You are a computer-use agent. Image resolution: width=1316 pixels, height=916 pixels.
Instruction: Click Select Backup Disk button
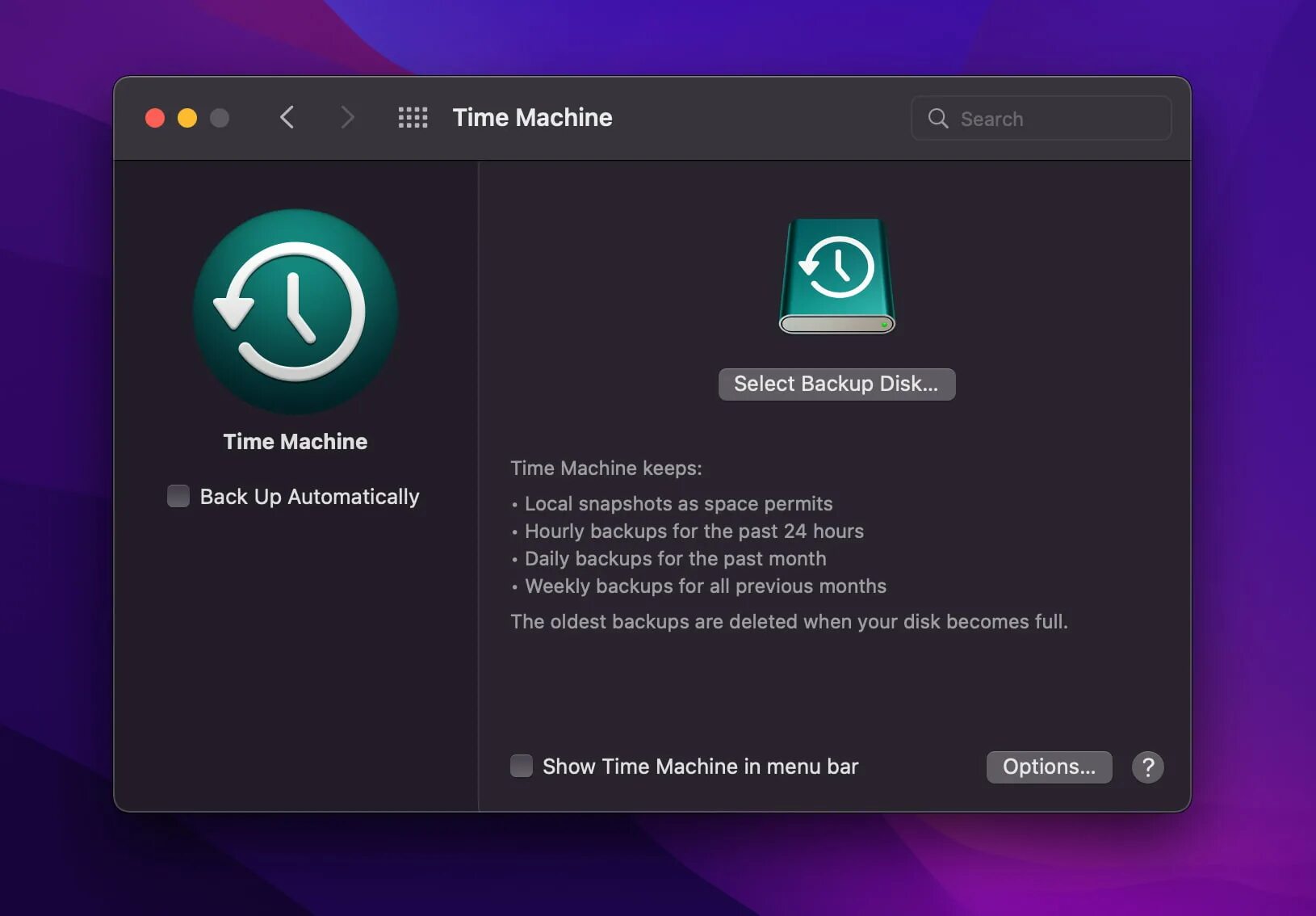837,384
